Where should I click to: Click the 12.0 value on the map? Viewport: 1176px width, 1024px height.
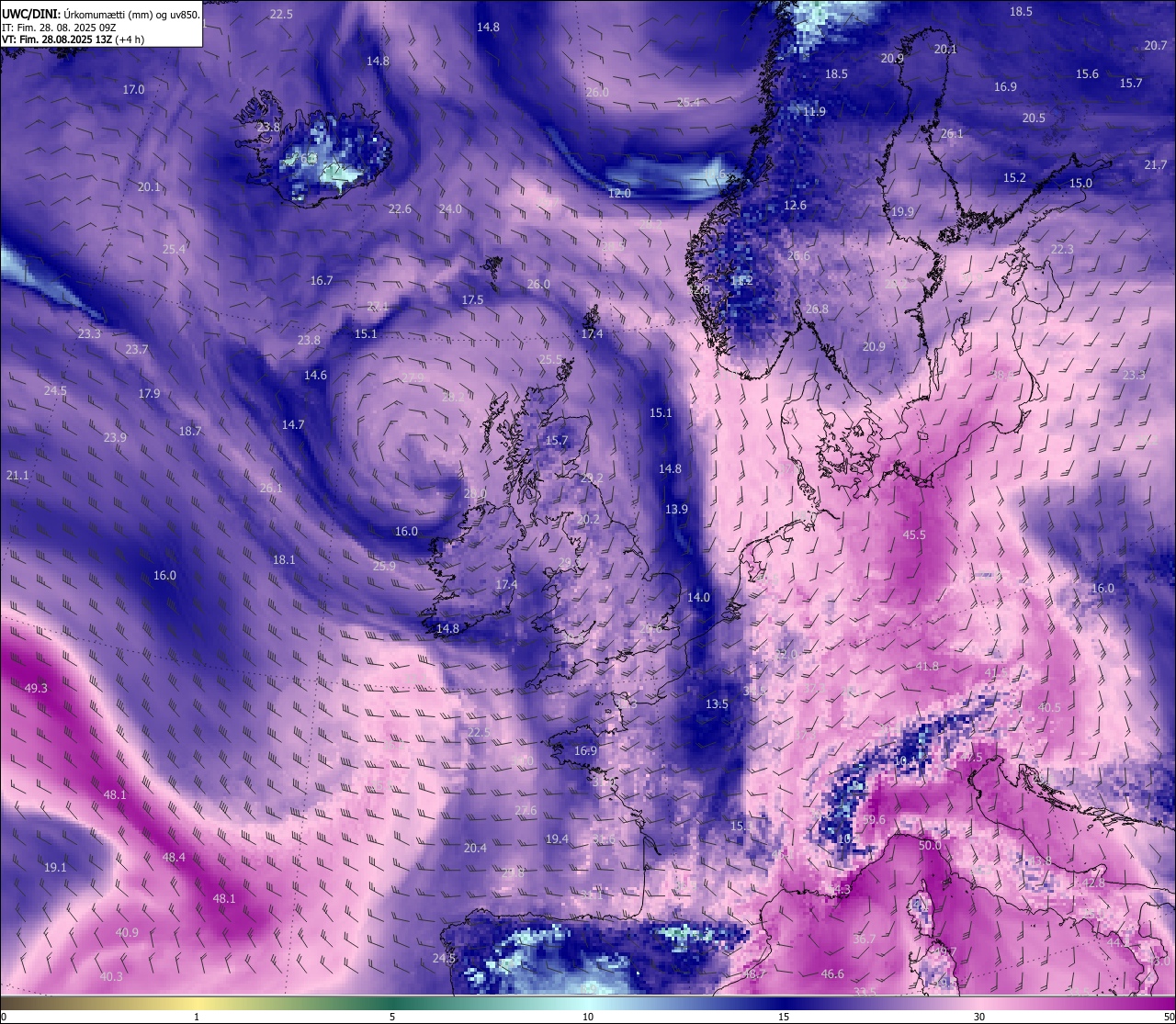click(x=619, y=193)
